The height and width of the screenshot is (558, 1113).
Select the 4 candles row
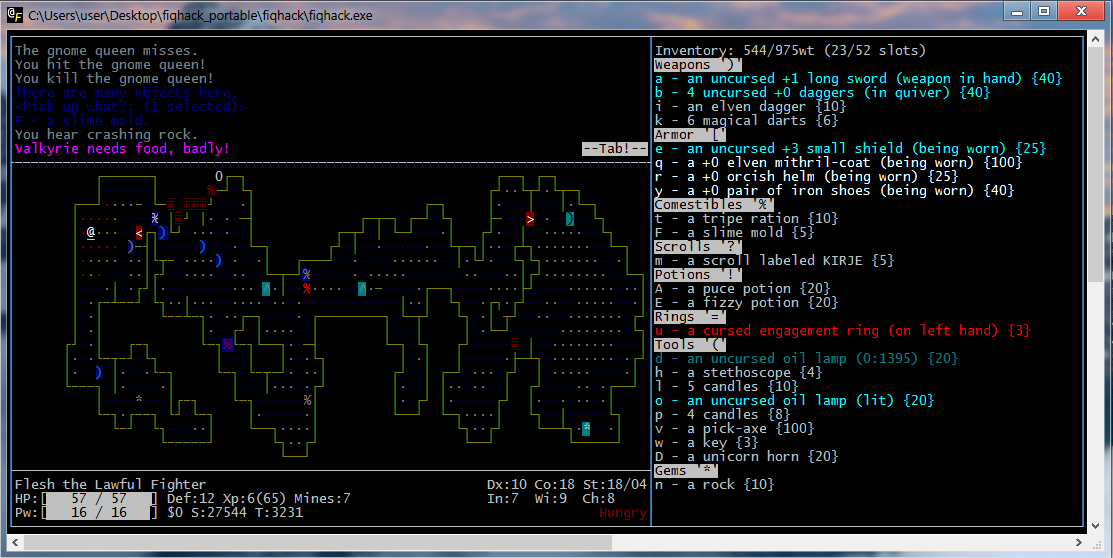[722, 415]
